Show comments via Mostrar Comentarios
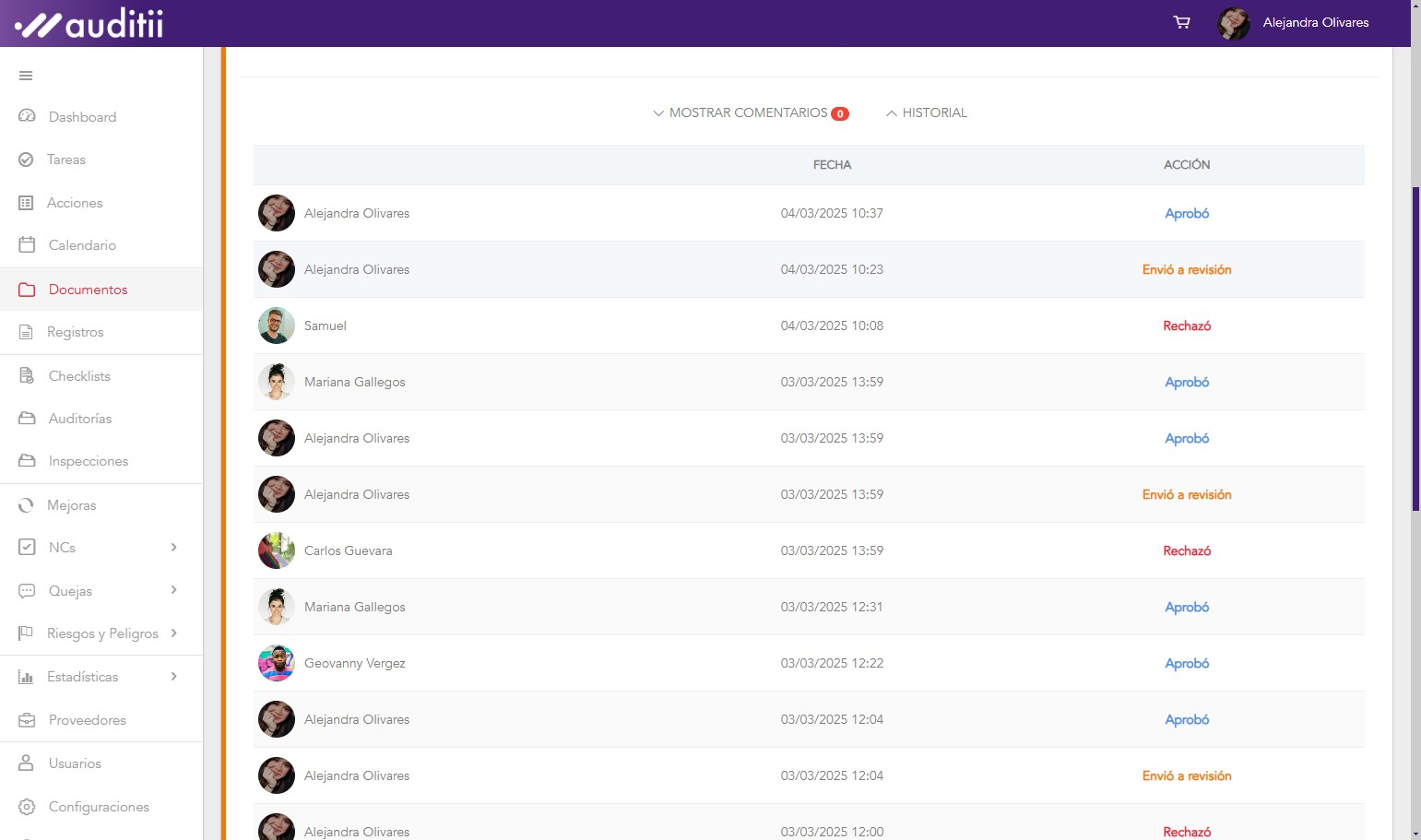 (x=749, y=112)
